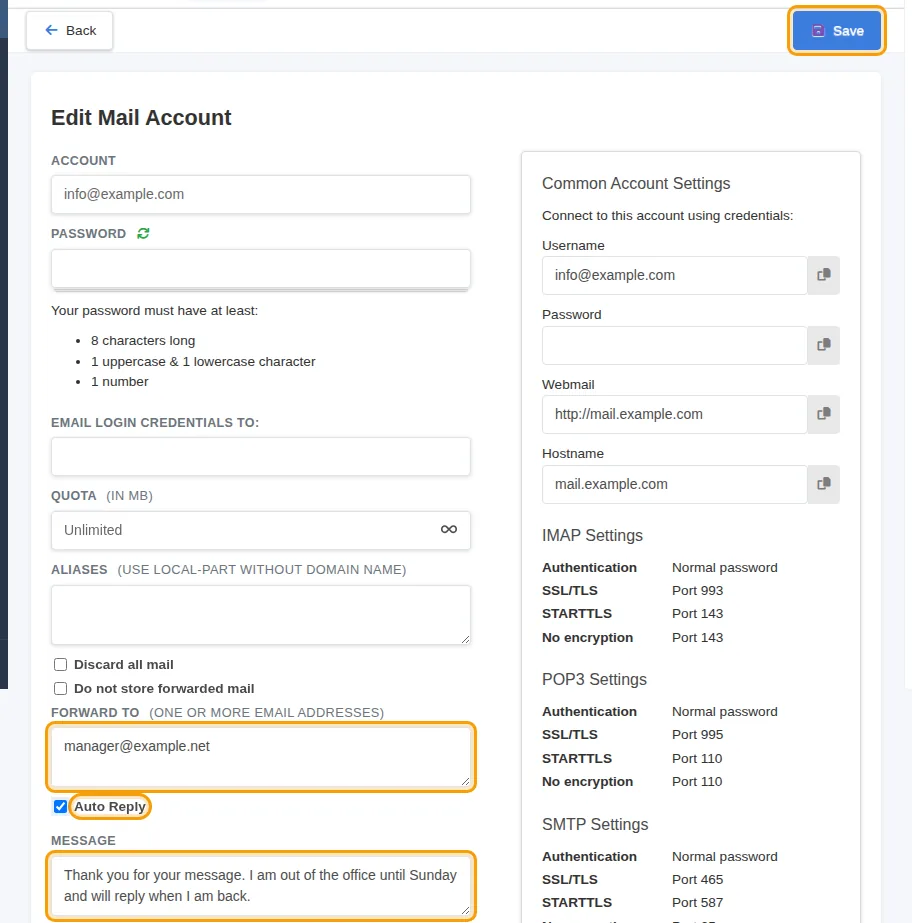This screenshot has width=912, height=923.
Task: Focus the Account email field
Action: pos(261,194)
